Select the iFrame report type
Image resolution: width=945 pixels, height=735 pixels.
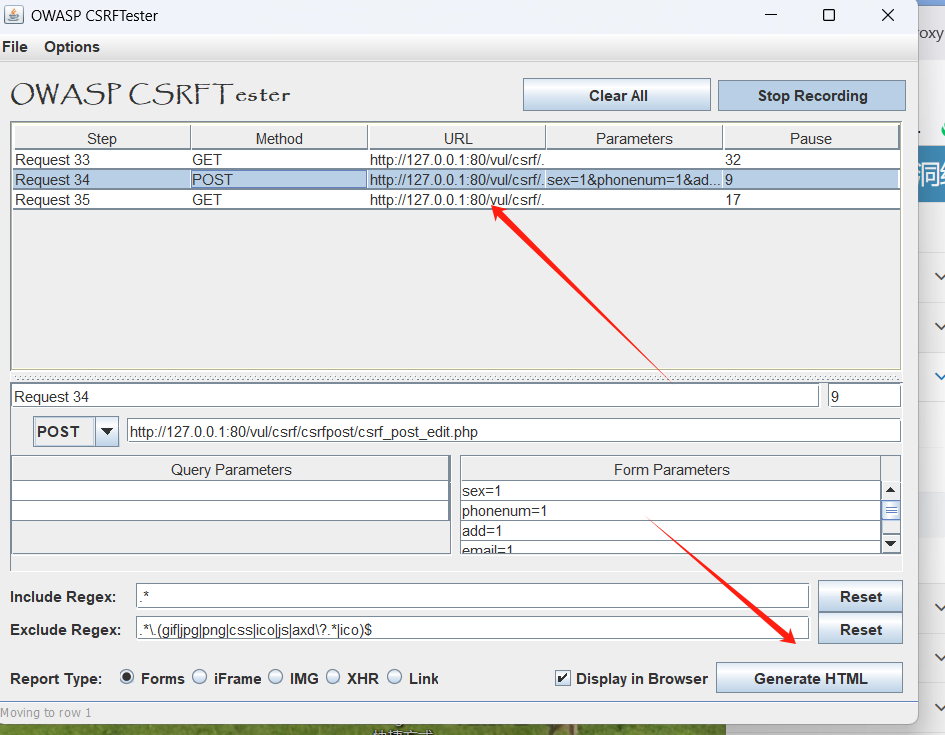[199, 677]
